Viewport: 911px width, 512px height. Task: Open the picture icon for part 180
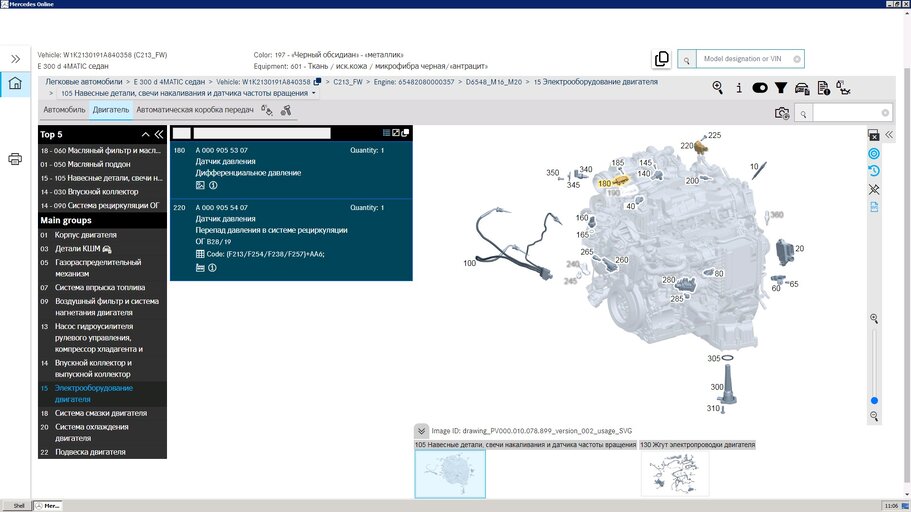(x=200, y=185)
